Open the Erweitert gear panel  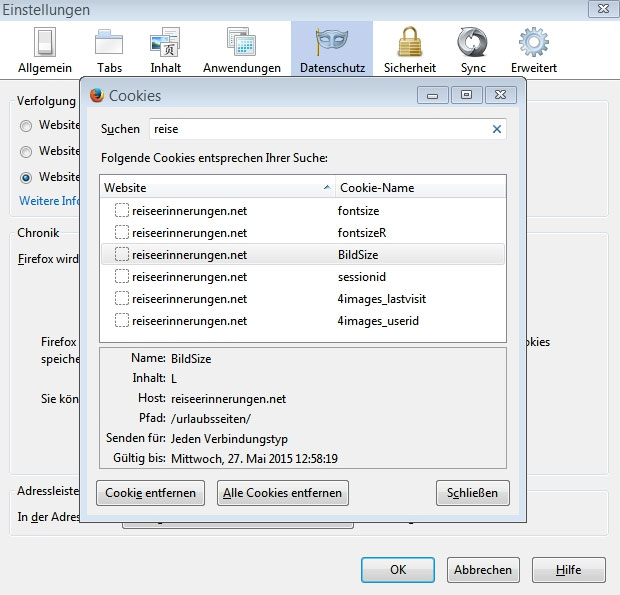[x=533, y=49]
